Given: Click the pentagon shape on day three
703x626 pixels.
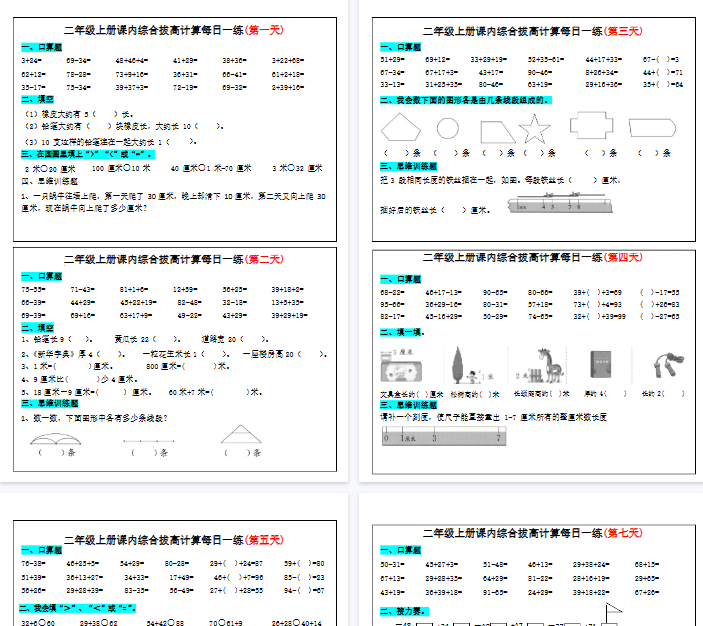Looking at the screenshot, I should (402, 129).
